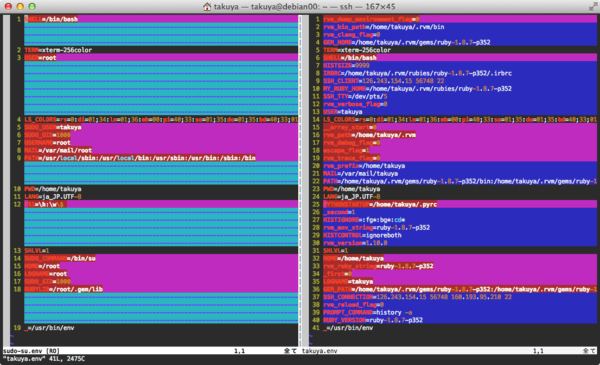600x365 pixels.
Task: Click the SUDO_USER=takuya line
Action: pos(53,127)
